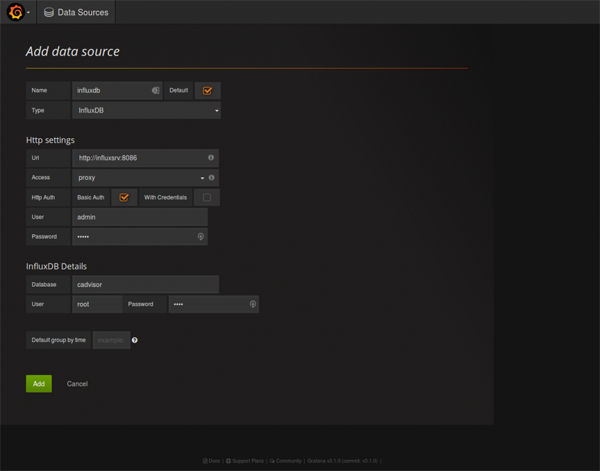Image resolution: width=600 pixels, height=471 pixels.
Task: Show the Access info tooltip icon
Action: pos(211,178)
